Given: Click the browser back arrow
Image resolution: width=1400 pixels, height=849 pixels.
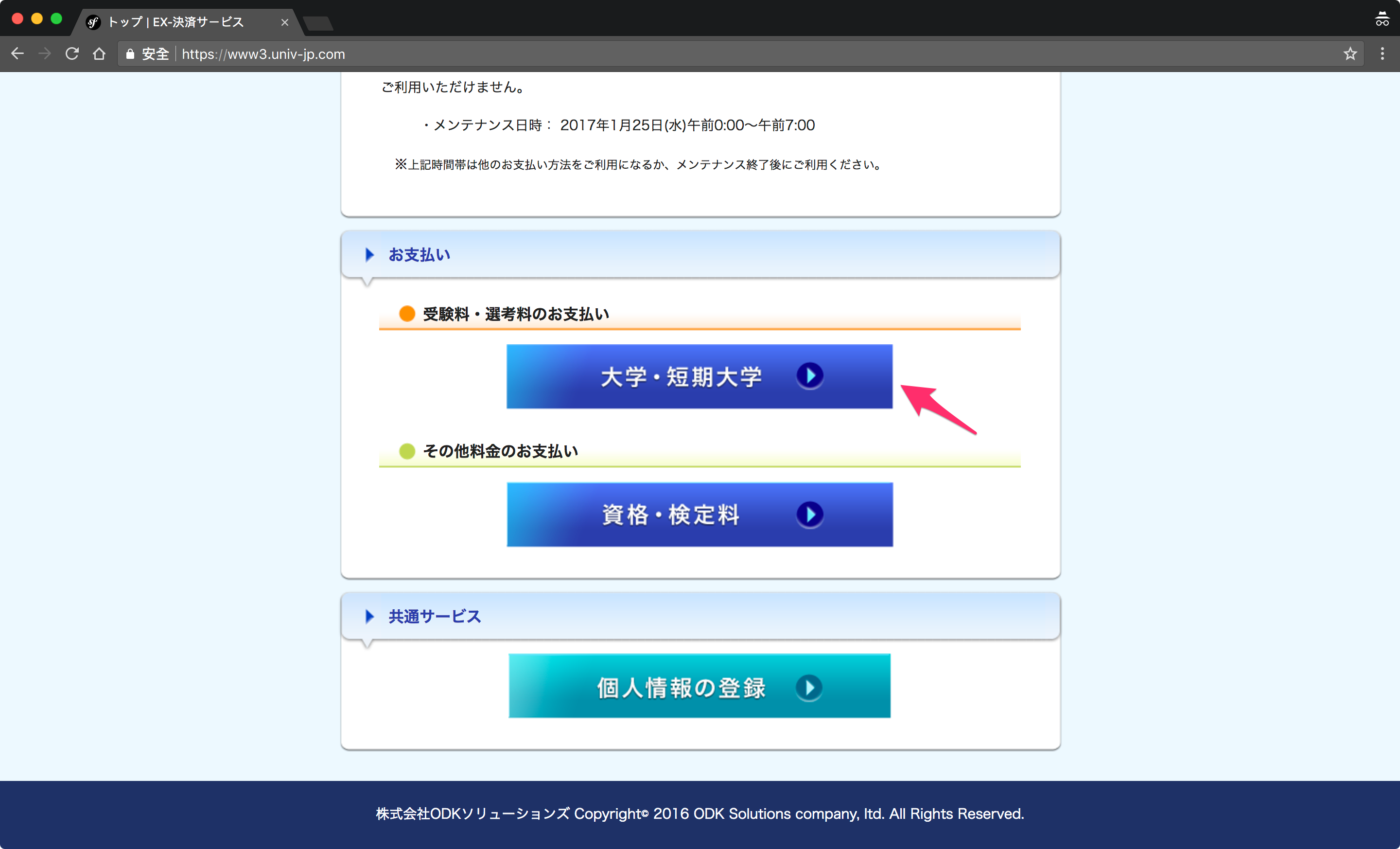Looking at the screenshot, I should [17, 54].
